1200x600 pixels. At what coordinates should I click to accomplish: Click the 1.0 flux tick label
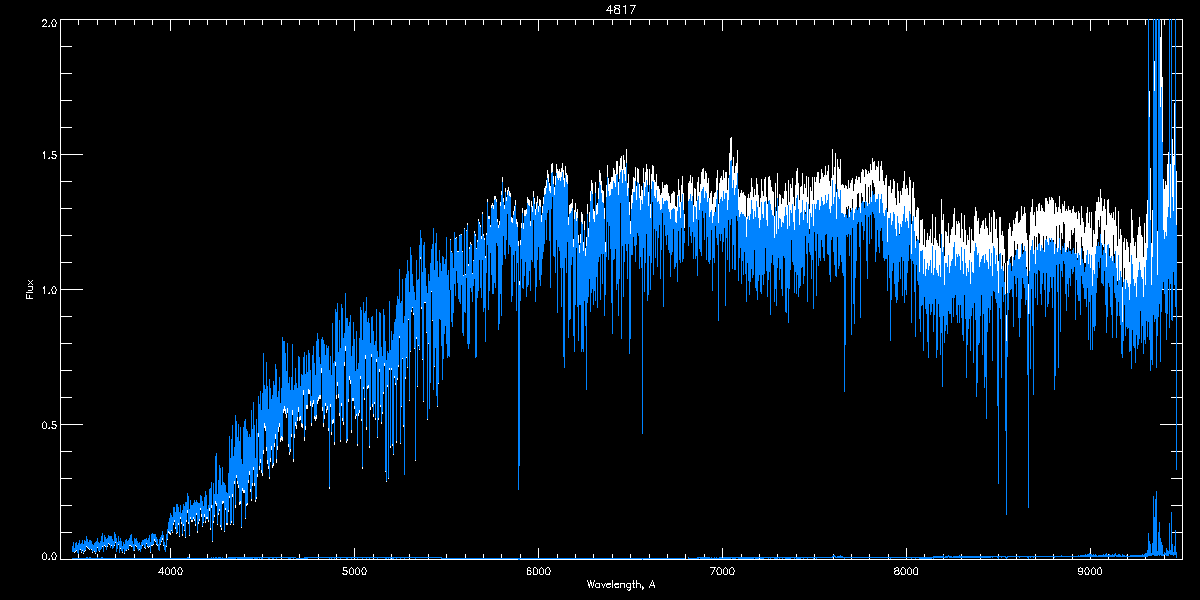point(48,290)
